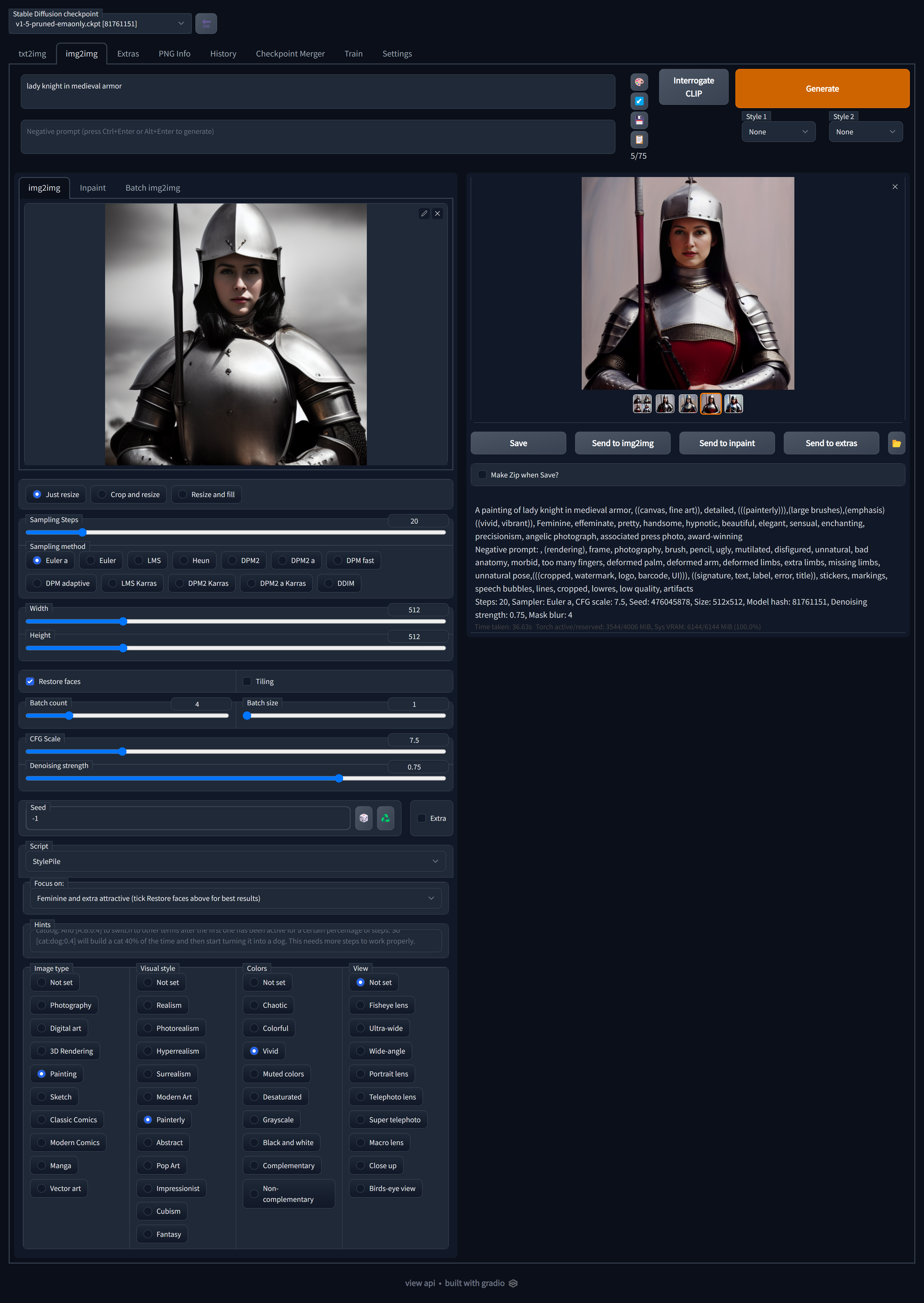The width and height of the screenshot is (924, 1303).
Task: Tick the Extra seed checkbox
Action: point(422,818)
